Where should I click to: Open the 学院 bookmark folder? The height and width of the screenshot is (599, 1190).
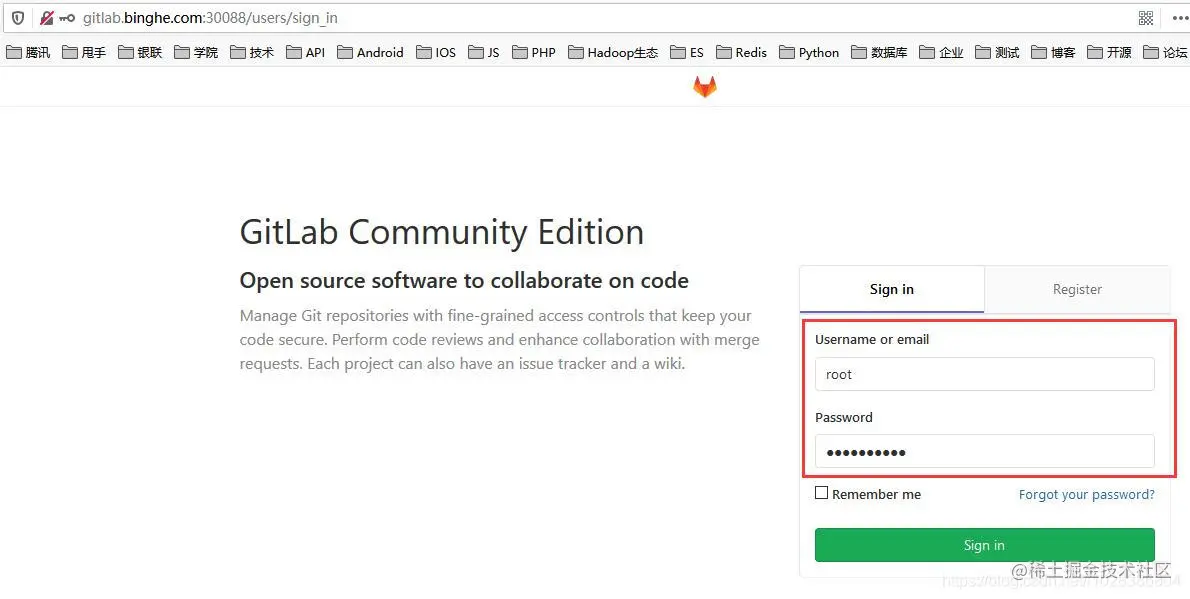[x=196, y=52]
